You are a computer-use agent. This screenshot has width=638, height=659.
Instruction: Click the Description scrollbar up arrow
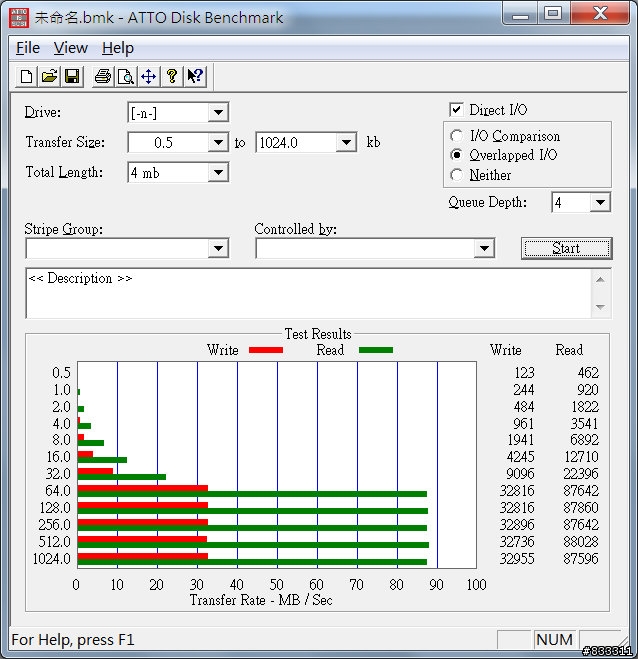coord(601,280)
